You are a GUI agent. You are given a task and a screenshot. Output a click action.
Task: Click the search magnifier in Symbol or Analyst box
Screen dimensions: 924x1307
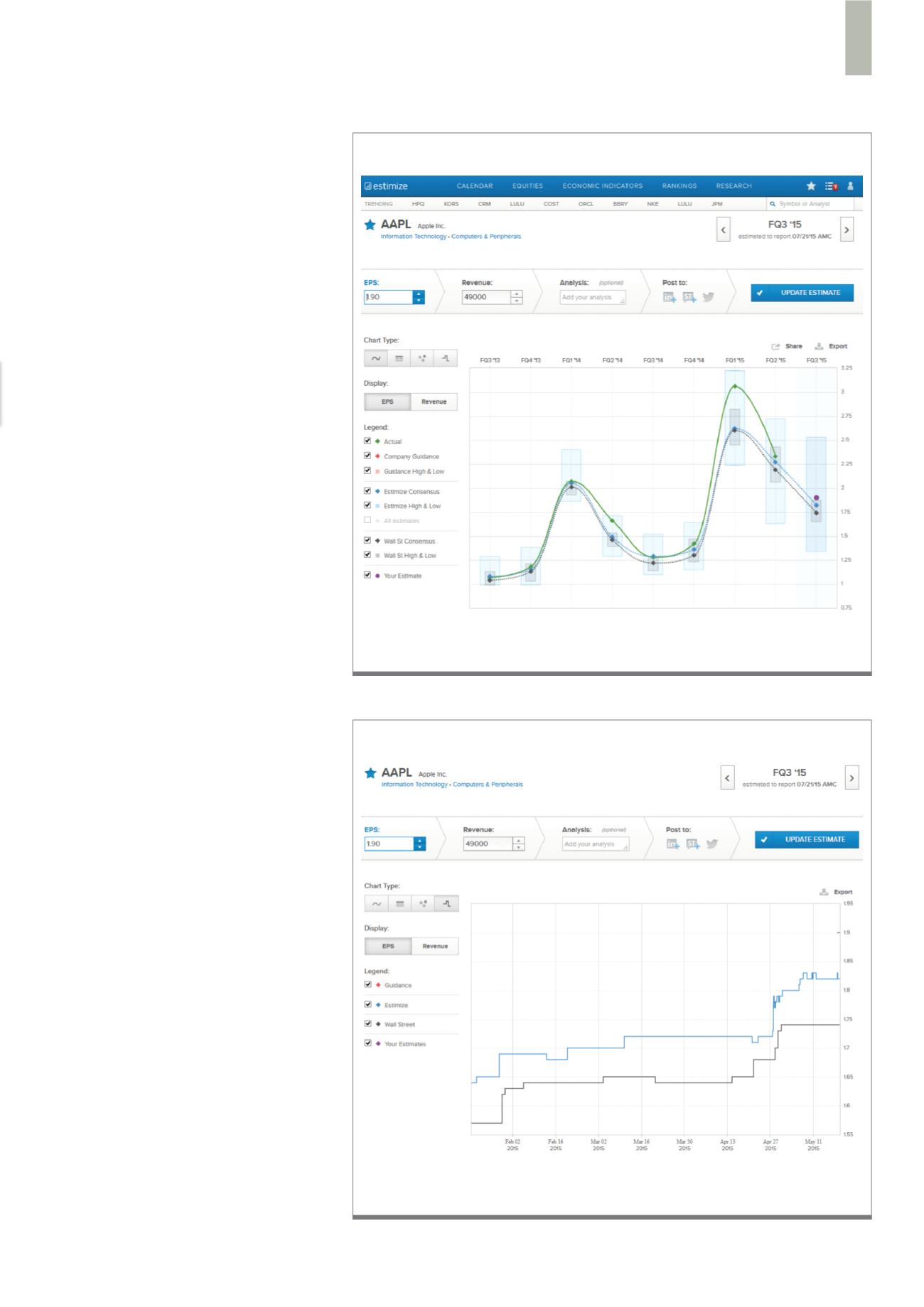coord(773,204)
